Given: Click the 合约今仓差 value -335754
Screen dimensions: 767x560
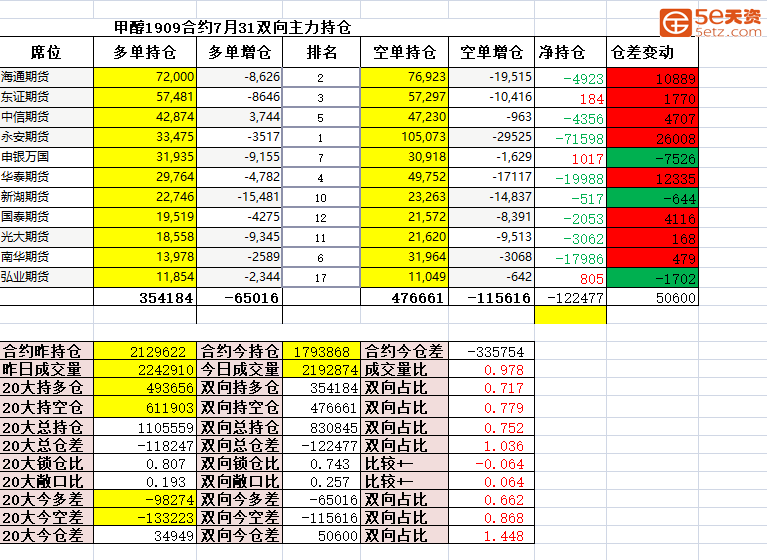Looking at the screenshot, I should tap(492, 351).
